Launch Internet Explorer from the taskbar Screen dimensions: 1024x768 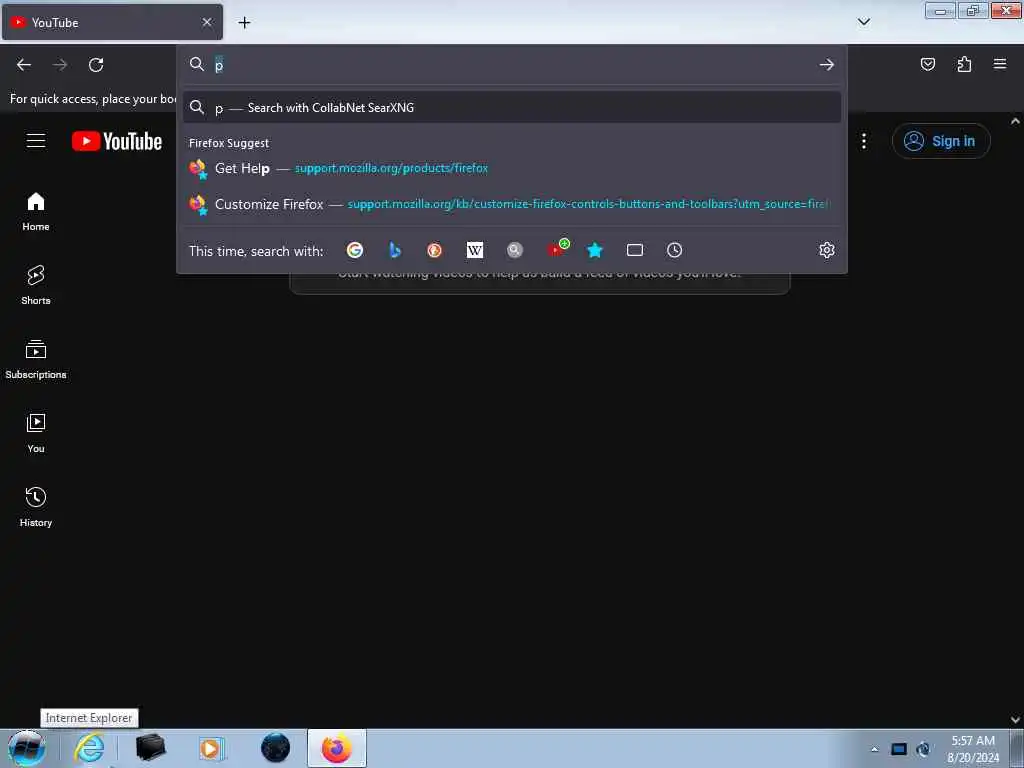tap(89, 748)
